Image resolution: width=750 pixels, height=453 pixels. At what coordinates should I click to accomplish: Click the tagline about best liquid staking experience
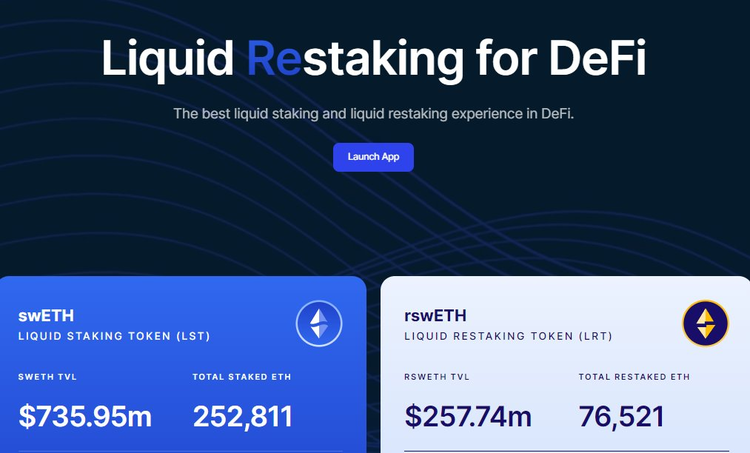pyautogui.click(x=373, y=114)
